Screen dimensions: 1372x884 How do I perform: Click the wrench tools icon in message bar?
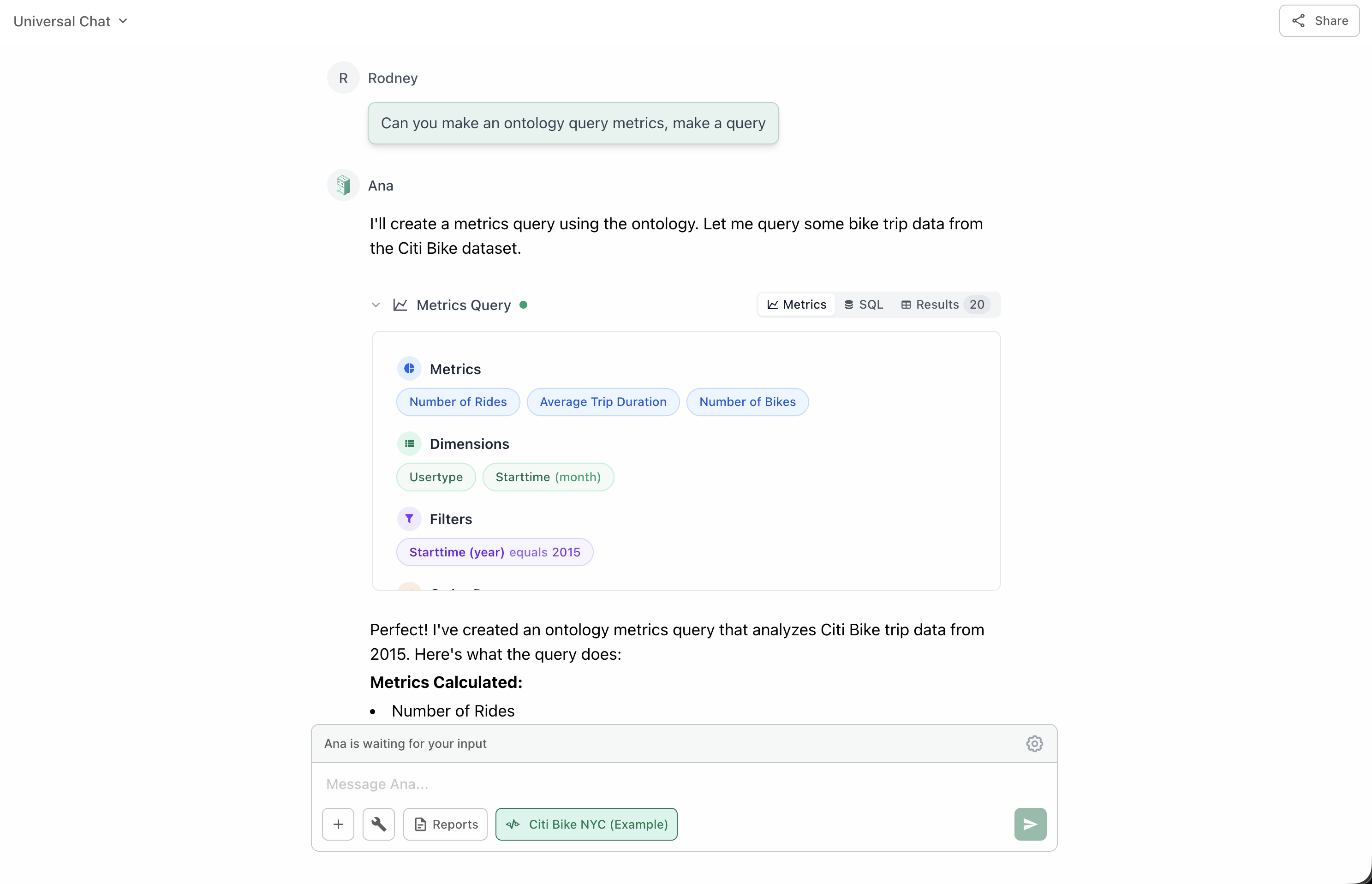(378, 824)
